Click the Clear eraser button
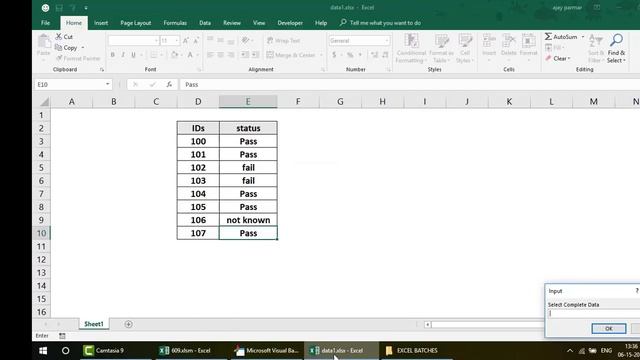 pos(558,58)
